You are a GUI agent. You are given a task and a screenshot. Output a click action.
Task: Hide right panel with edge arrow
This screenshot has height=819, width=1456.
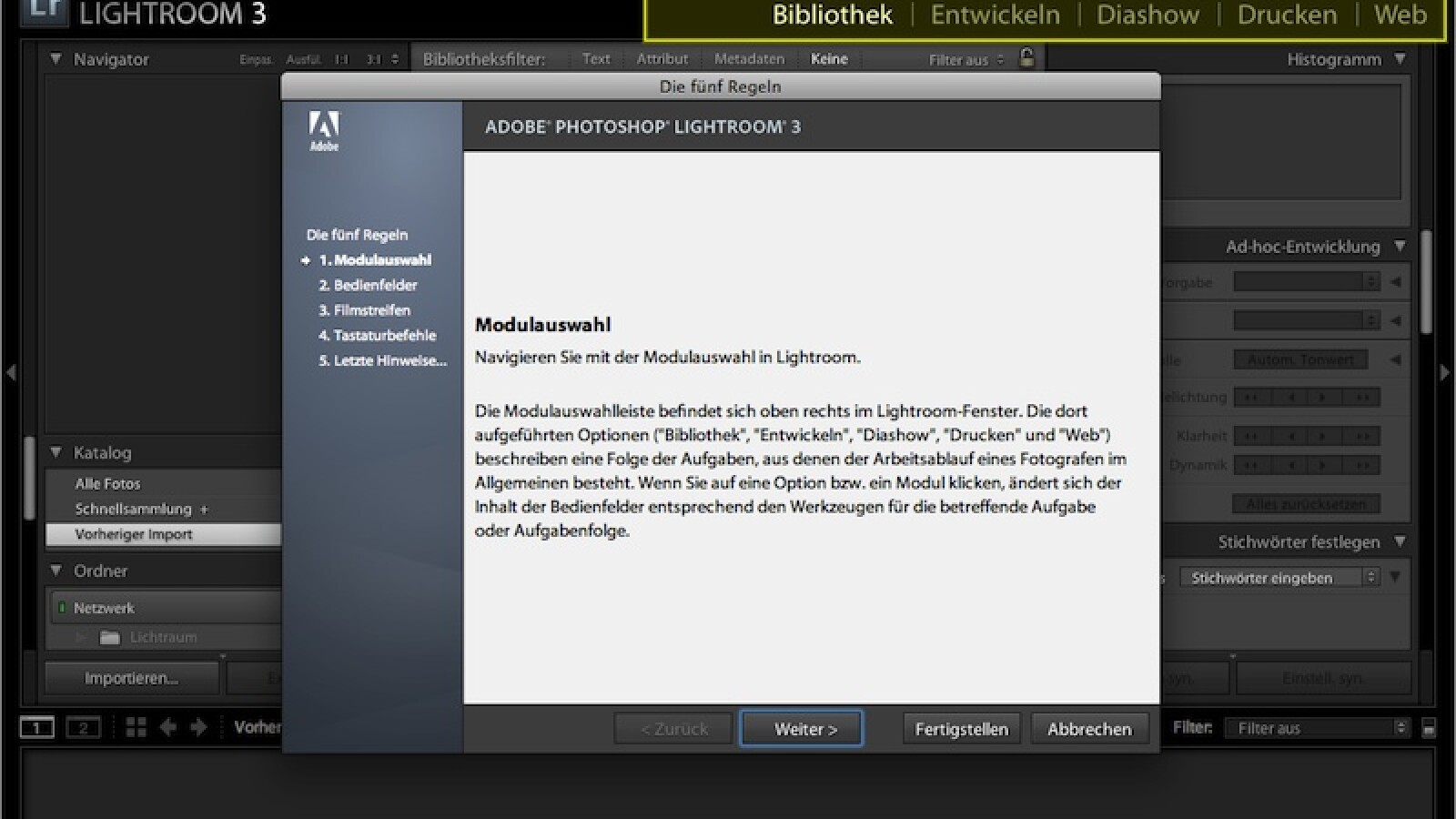tap(1445, 372)
